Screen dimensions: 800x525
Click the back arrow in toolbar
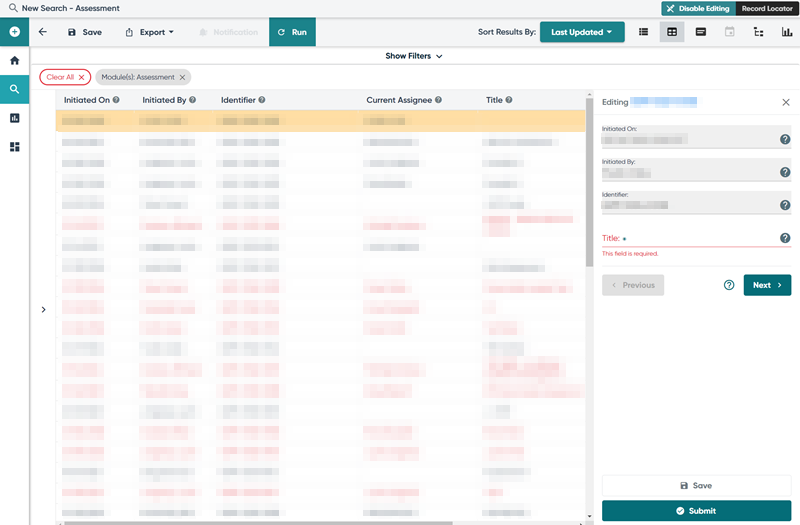pyautogui.click(x=43, y=32)
